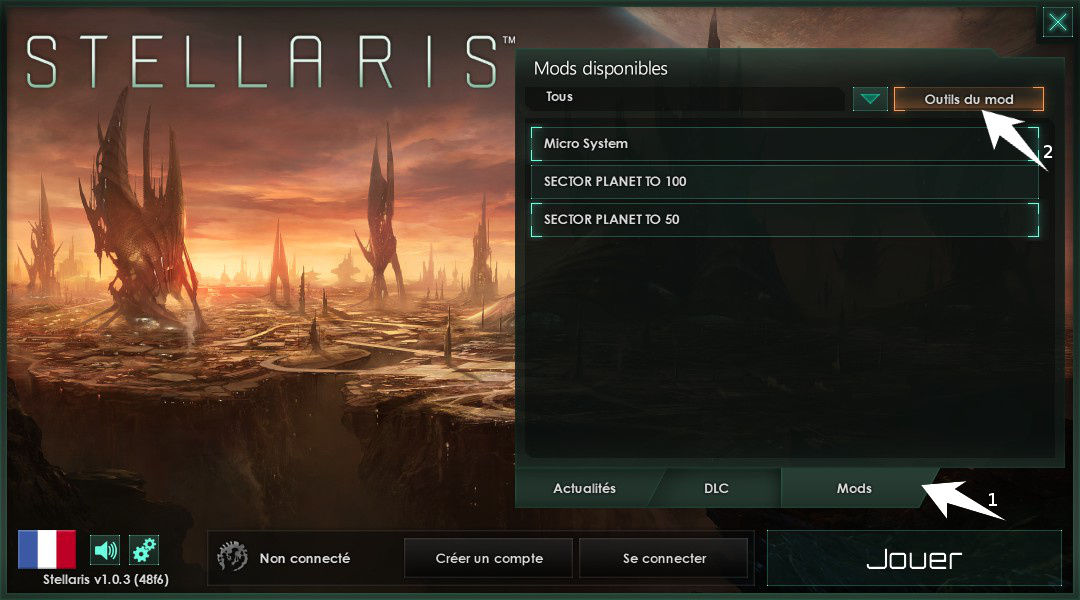Click the STELLARIS logo title
The height and width of the screenshot is (600, 1080).
[x=262, y=62]
